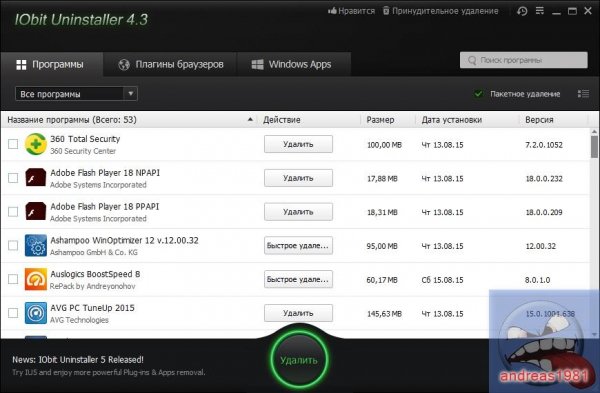Click the 100,00 MB size value
The height and width of the screenshot is (393, 600).
pyautogui.click(x=384, y=145)
